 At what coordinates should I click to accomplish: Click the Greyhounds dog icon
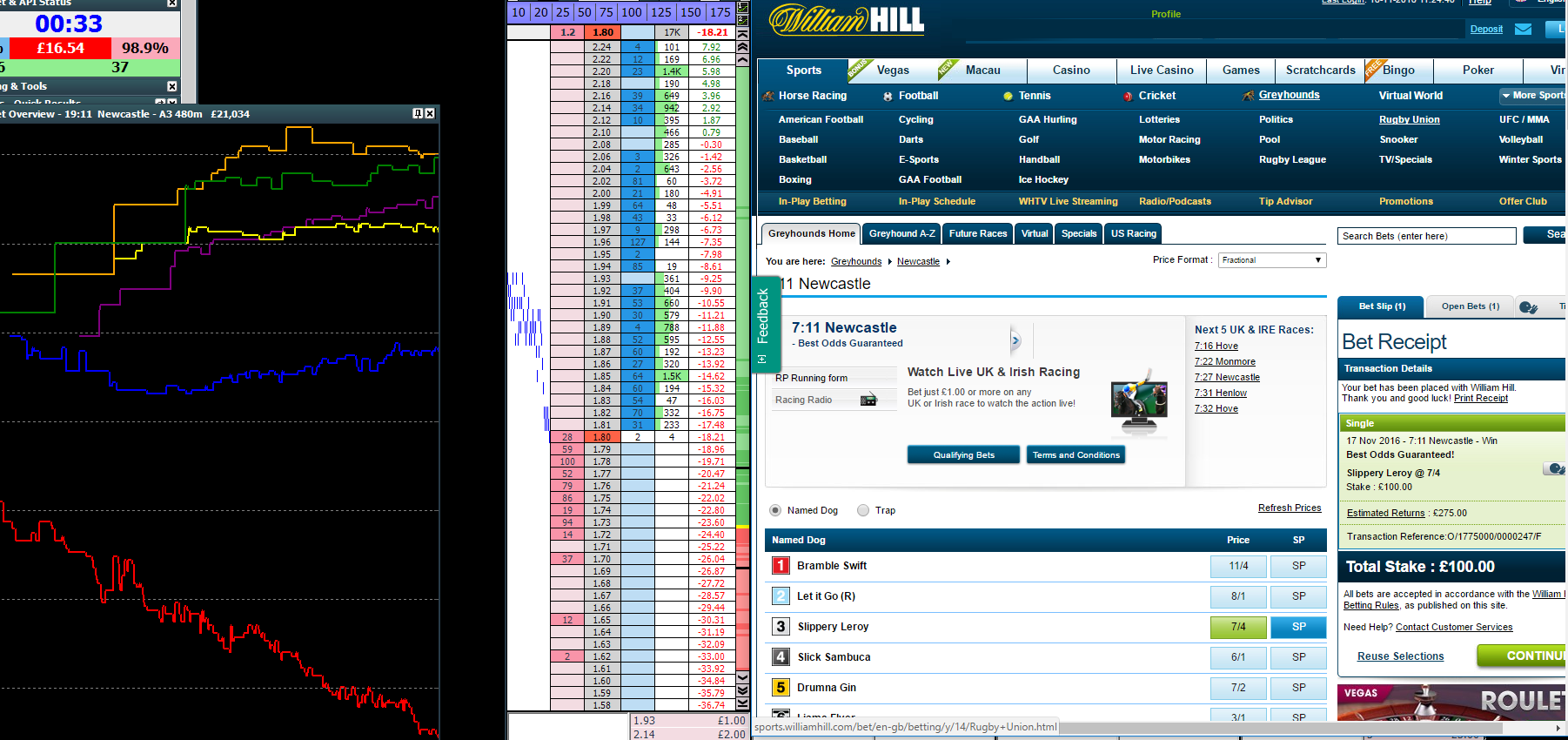(x=1249, y=96)
